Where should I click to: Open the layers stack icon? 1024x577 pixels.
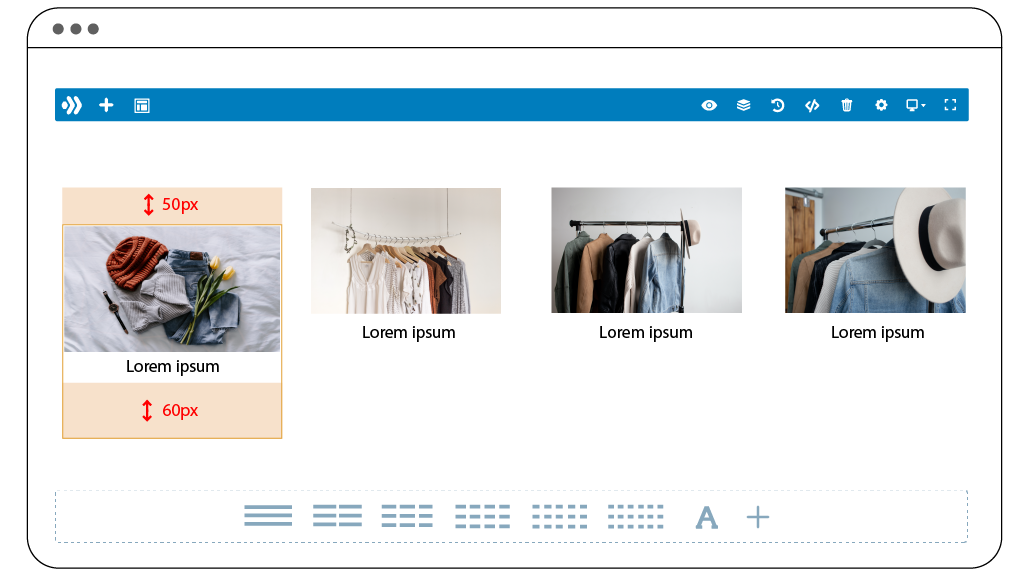[743, 105]
